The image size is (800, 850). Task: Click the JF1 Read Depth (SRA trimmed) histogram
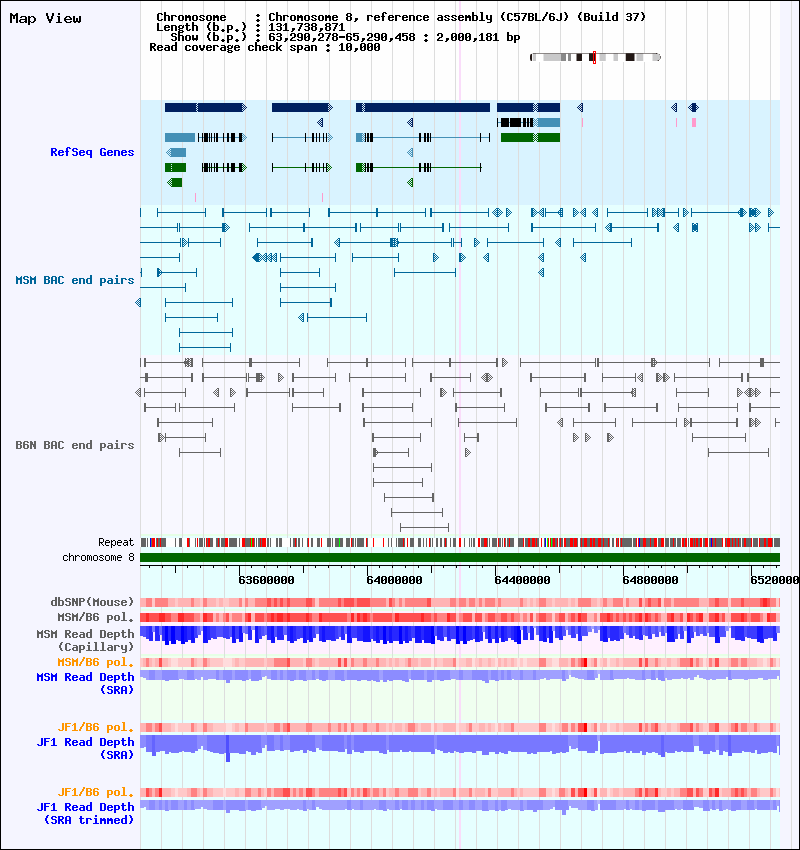click(460, 806)
